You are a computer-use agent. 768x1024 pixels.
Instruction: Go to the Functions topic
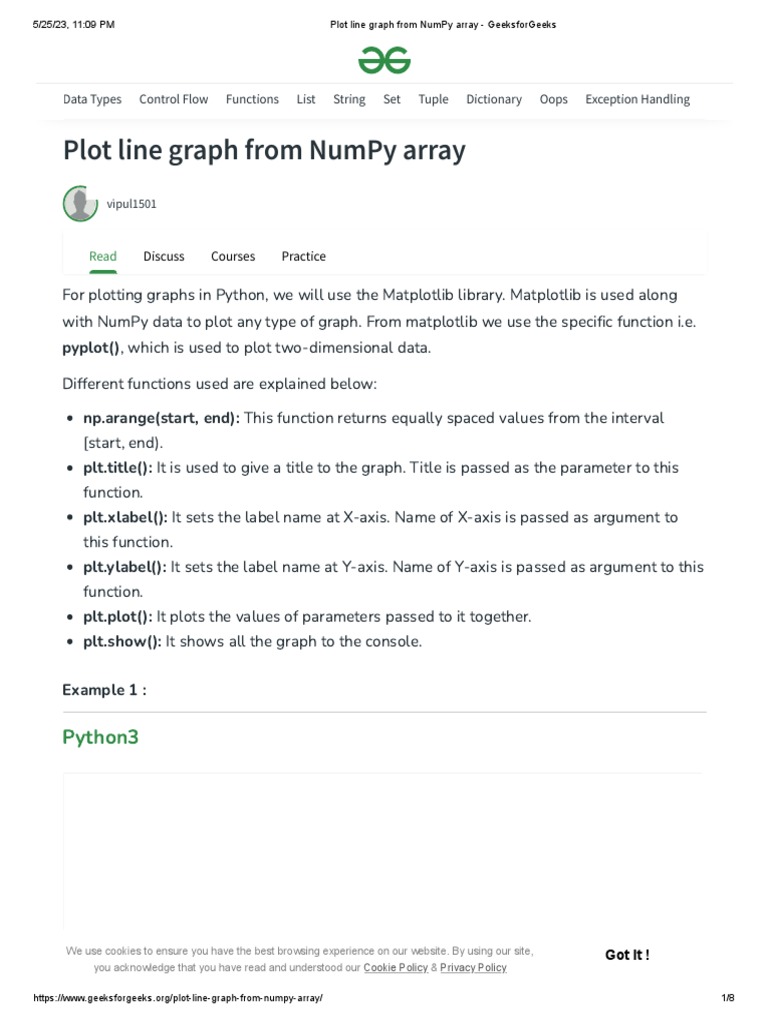click(252, 99)
